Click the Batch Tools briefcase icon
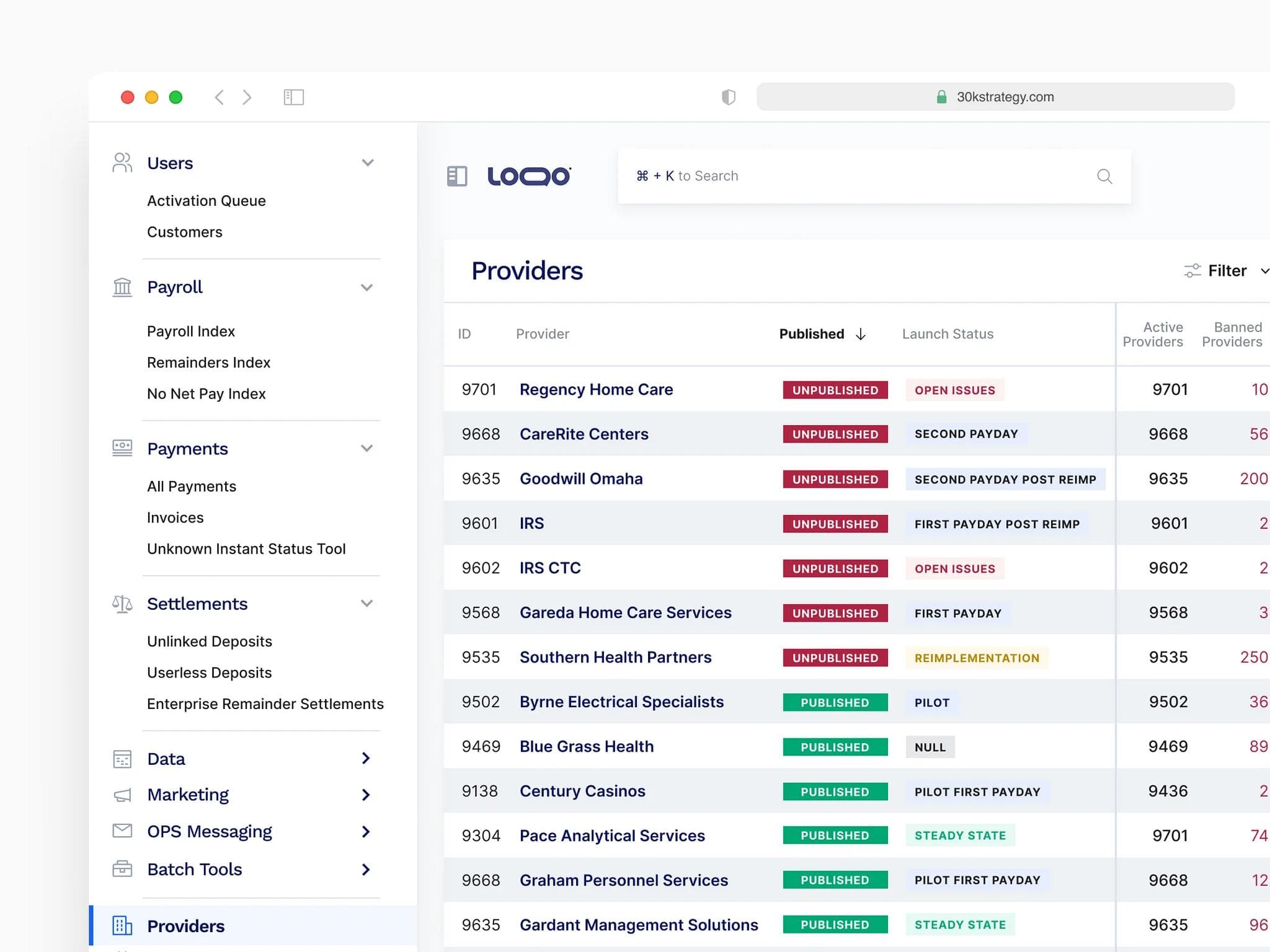 (x=122, y=869)
